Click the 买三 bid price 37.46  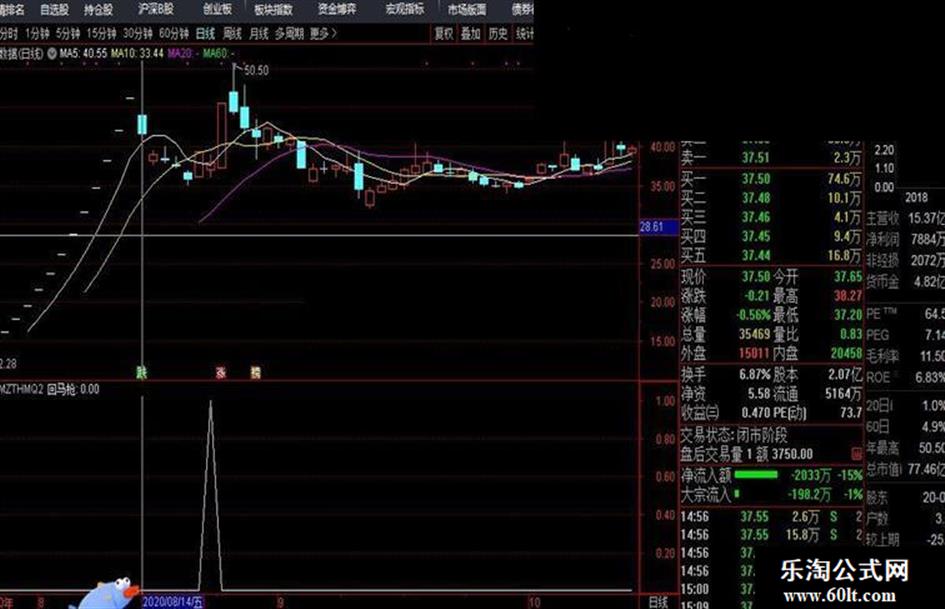(x=756, y=217)
